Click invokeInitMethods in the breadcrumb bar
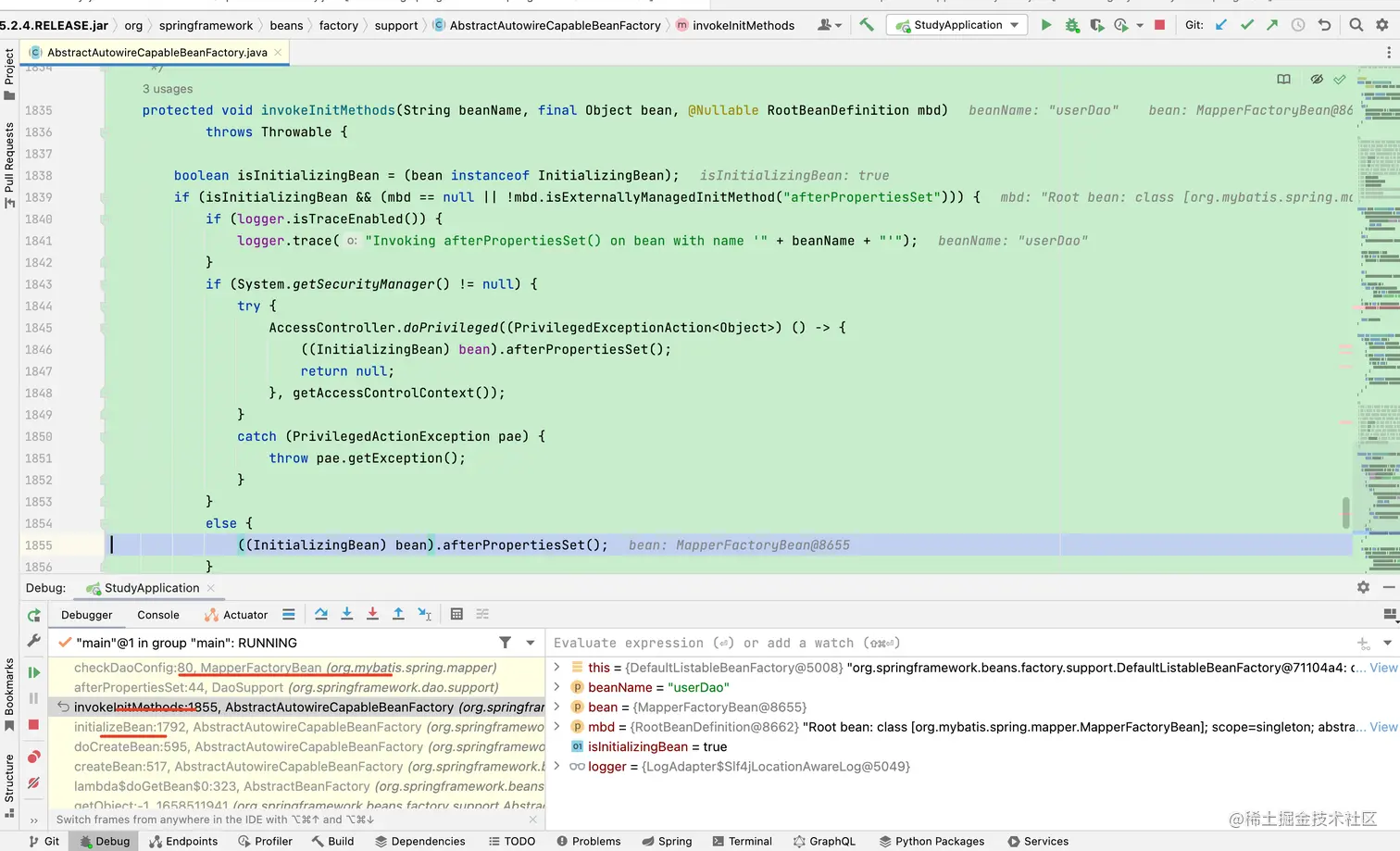The height and width of the screenshot is (851, 1400). [744, 25]
